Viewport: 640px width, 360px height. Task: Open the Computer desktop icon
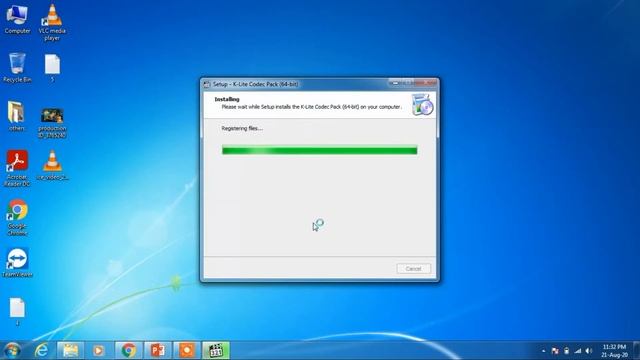click(17, 19)
